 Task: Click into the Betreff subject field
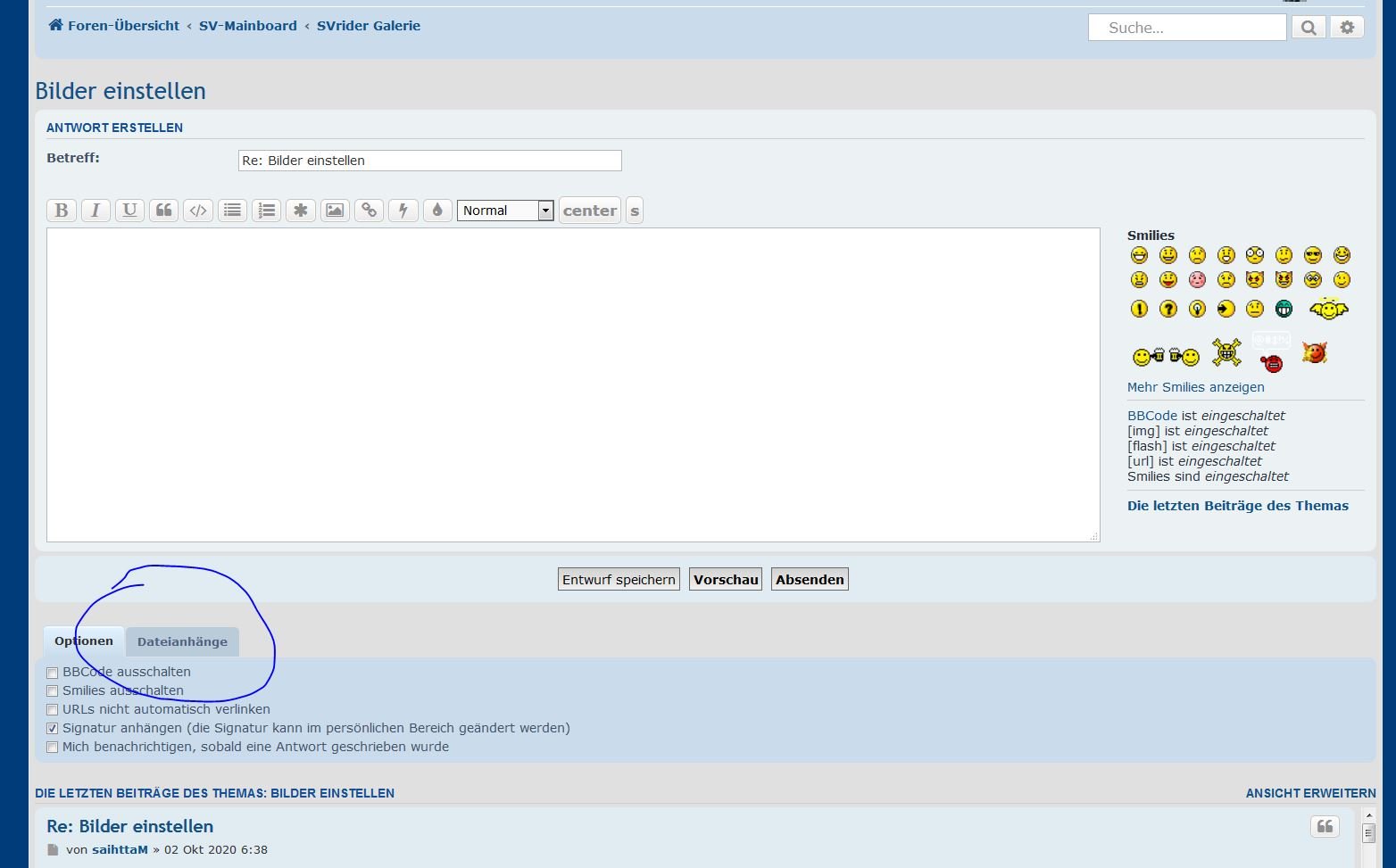[x=429, y=161]
